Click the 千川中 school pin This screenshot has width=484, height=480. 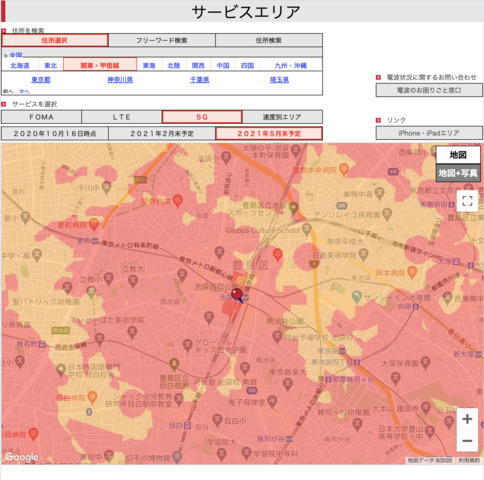[x=107, y=187]
